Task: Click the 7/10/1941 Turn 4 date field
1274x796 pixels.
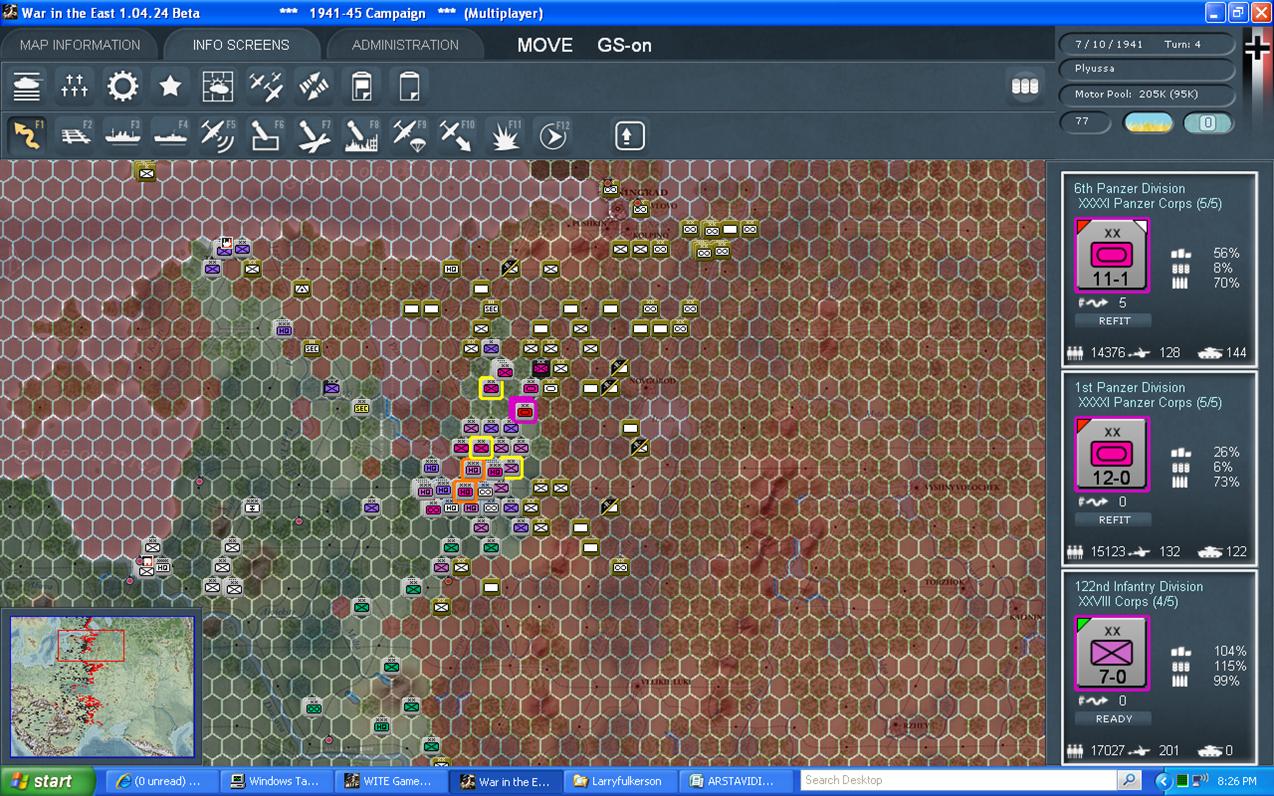Action: click(1147, 45)
